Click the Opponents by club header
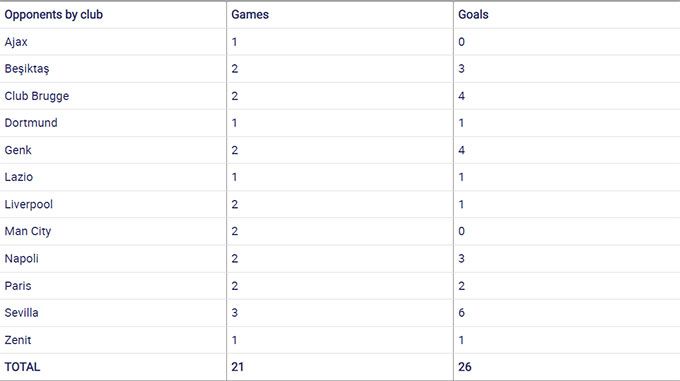 (54, 15)
